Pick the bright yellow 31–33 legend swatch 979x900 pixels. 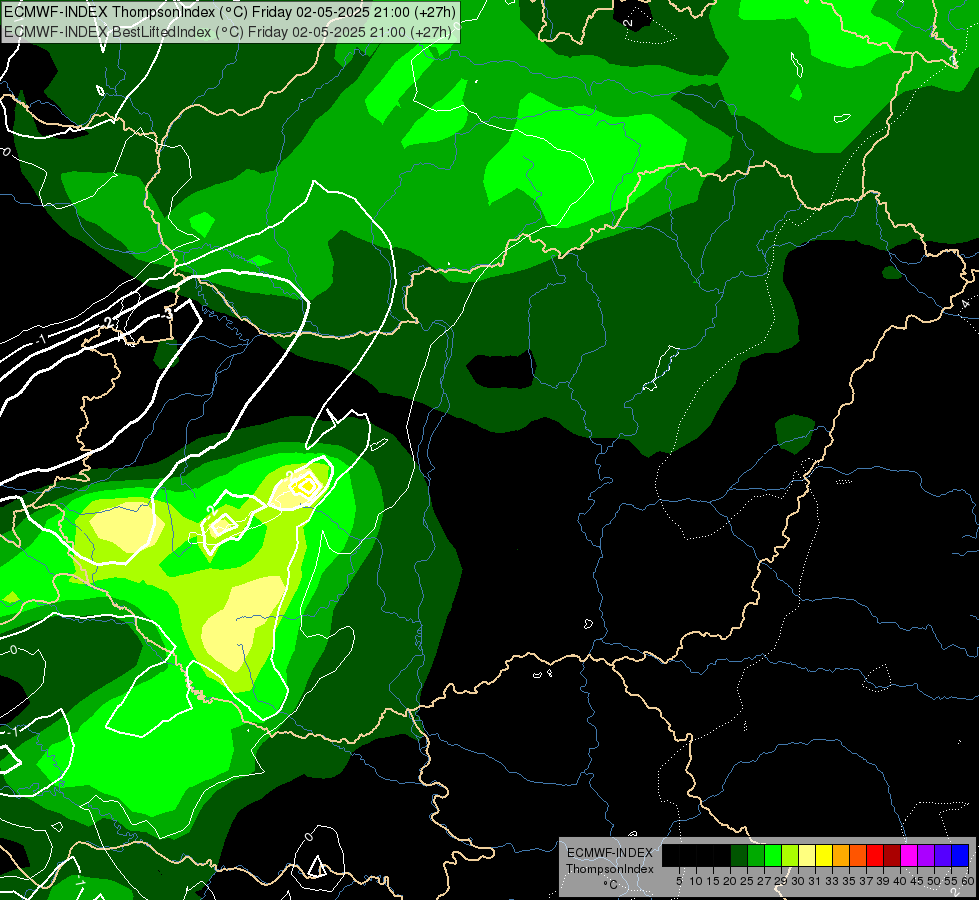[x=824, y=855]
